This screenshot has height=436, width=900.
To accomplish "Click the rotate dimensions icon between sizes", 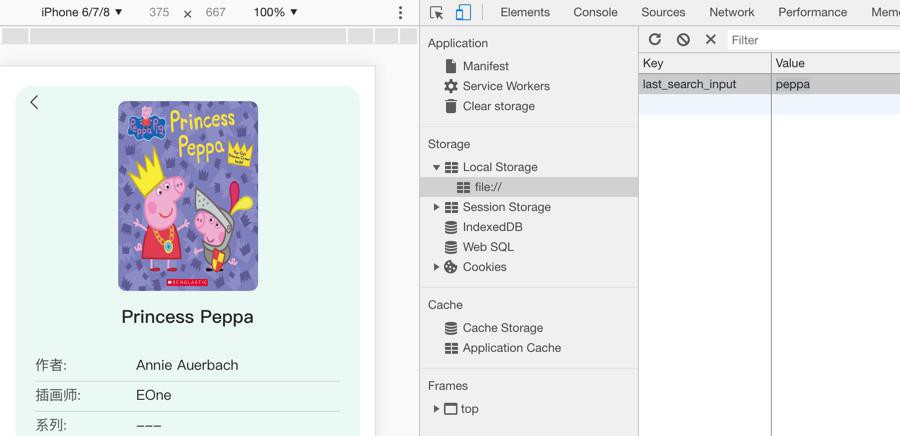I will [x=187, y=13].
